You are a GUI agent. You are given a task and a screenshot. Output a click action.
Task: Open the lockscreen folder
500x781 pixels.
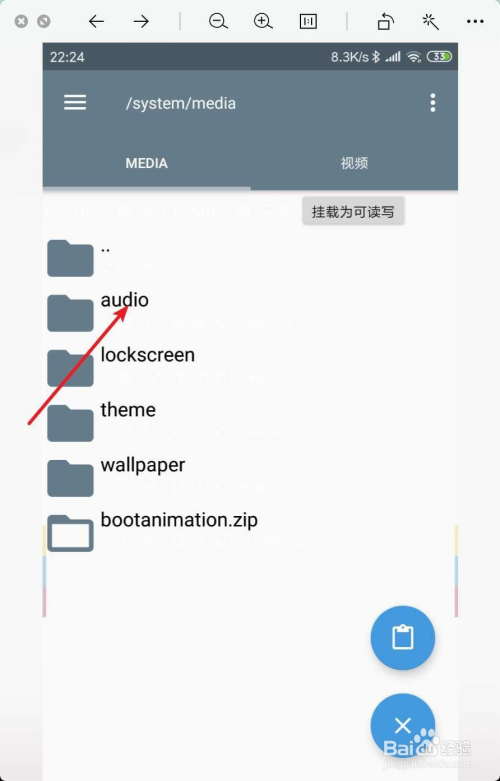coord(250,366)
